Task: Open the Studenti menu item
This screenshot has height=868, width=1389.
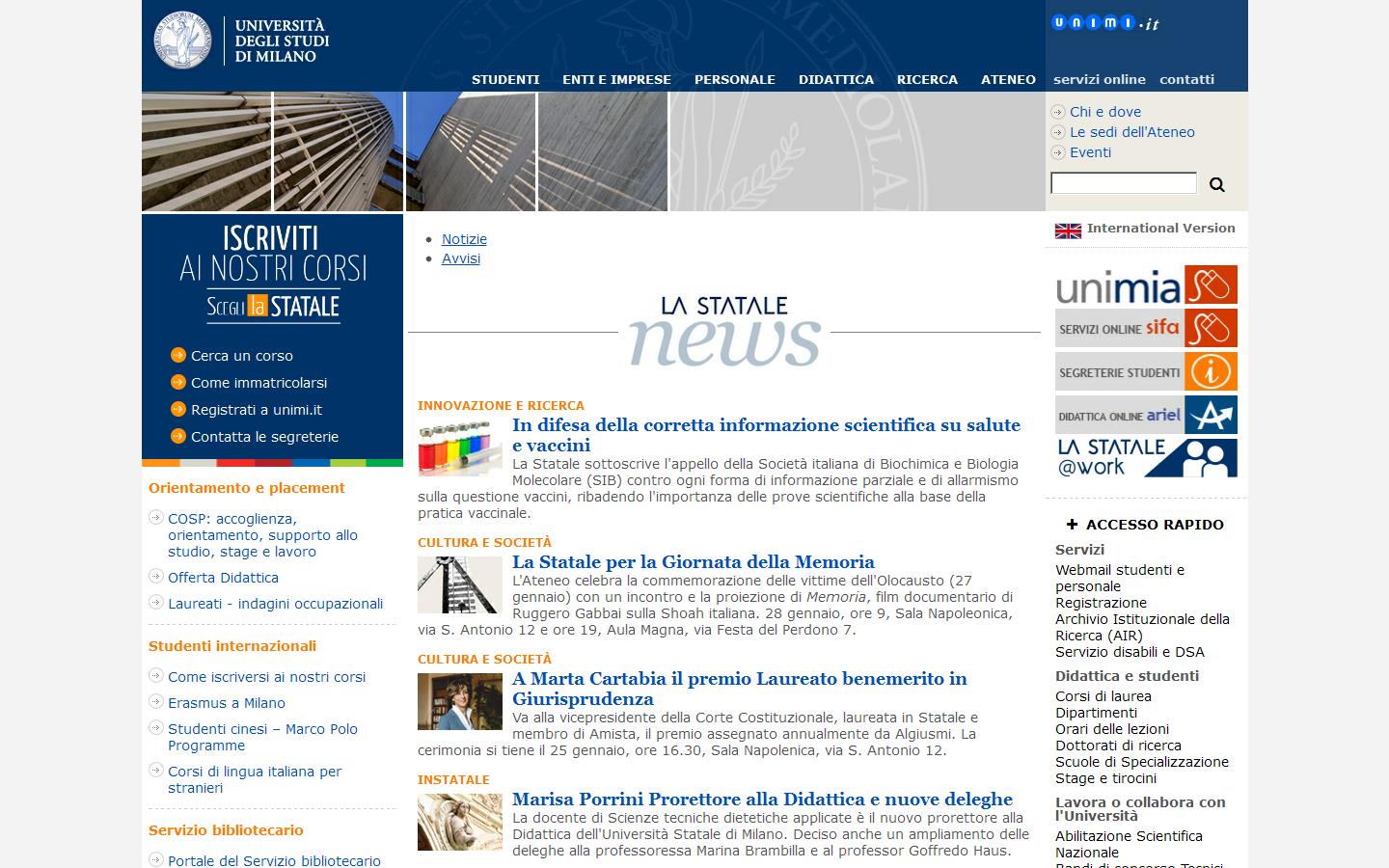Action: click(x=505, y=80)
